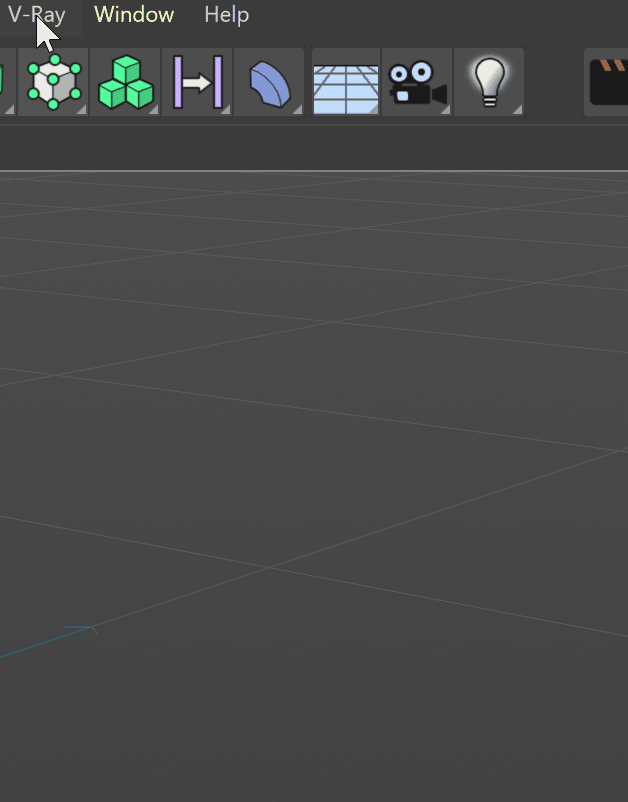Open the Window menu

[134, 15]
